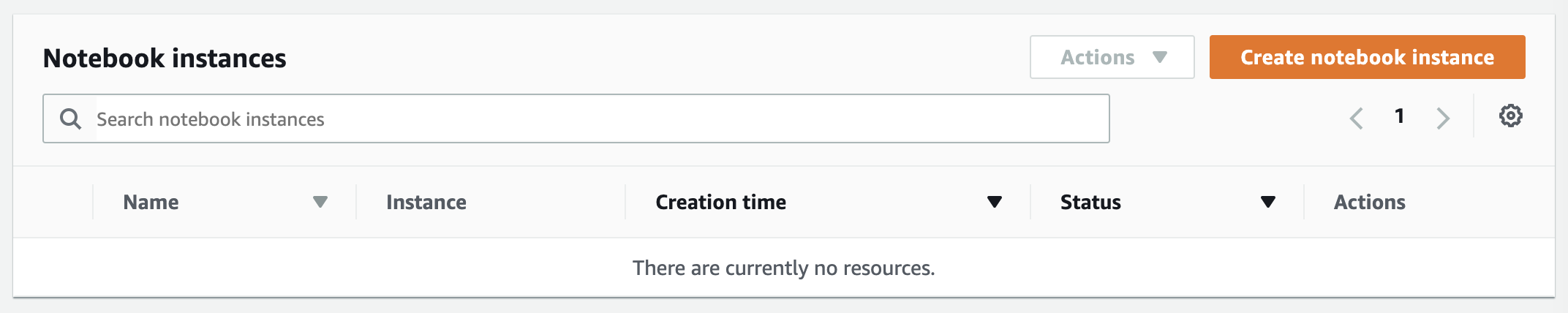Click the no resources message row
This screenshot has width=1568, height=313.
click(784, 268)
